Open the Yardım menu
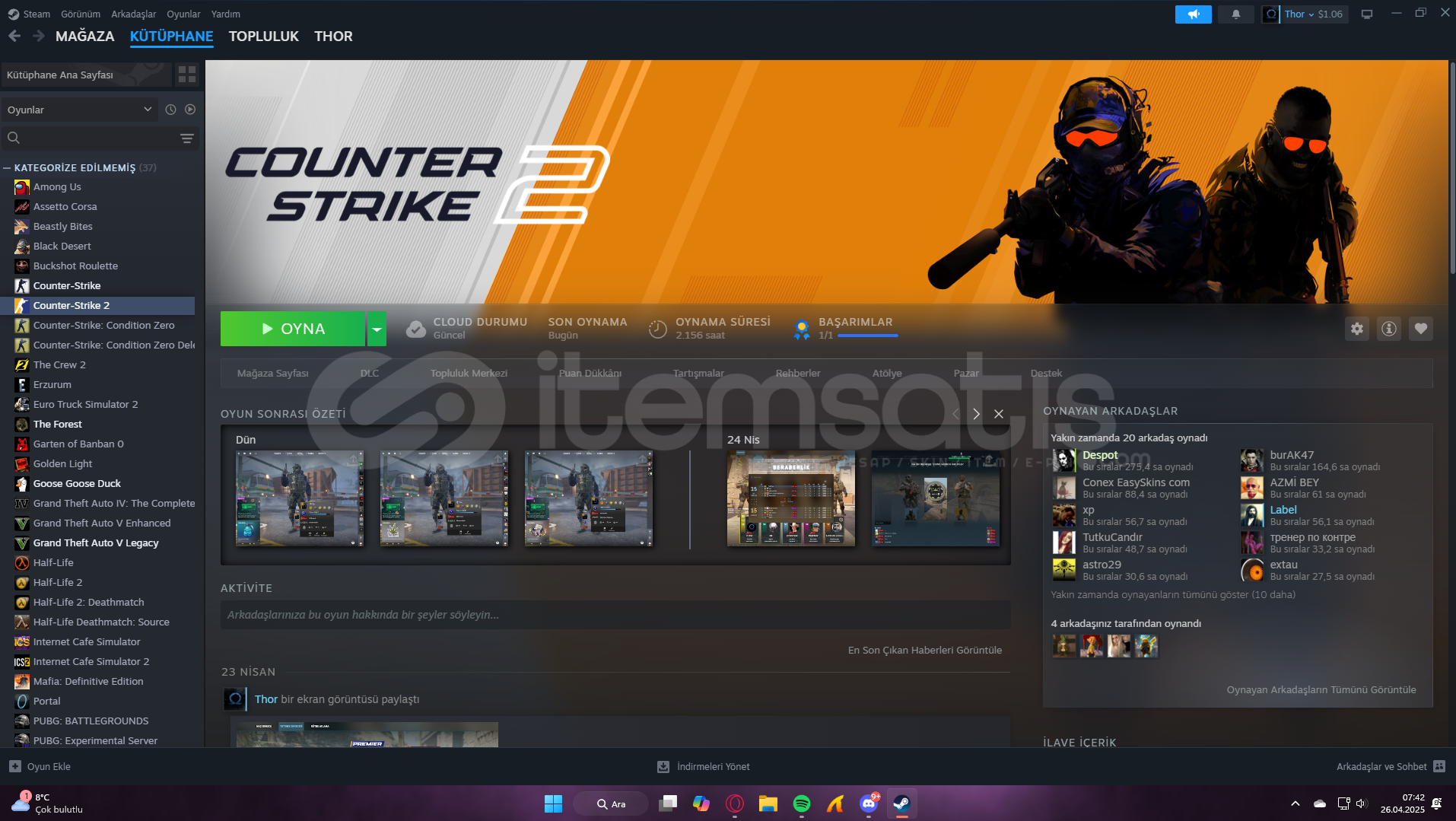This screenshot has height=821, width=1456. point(226,14)
